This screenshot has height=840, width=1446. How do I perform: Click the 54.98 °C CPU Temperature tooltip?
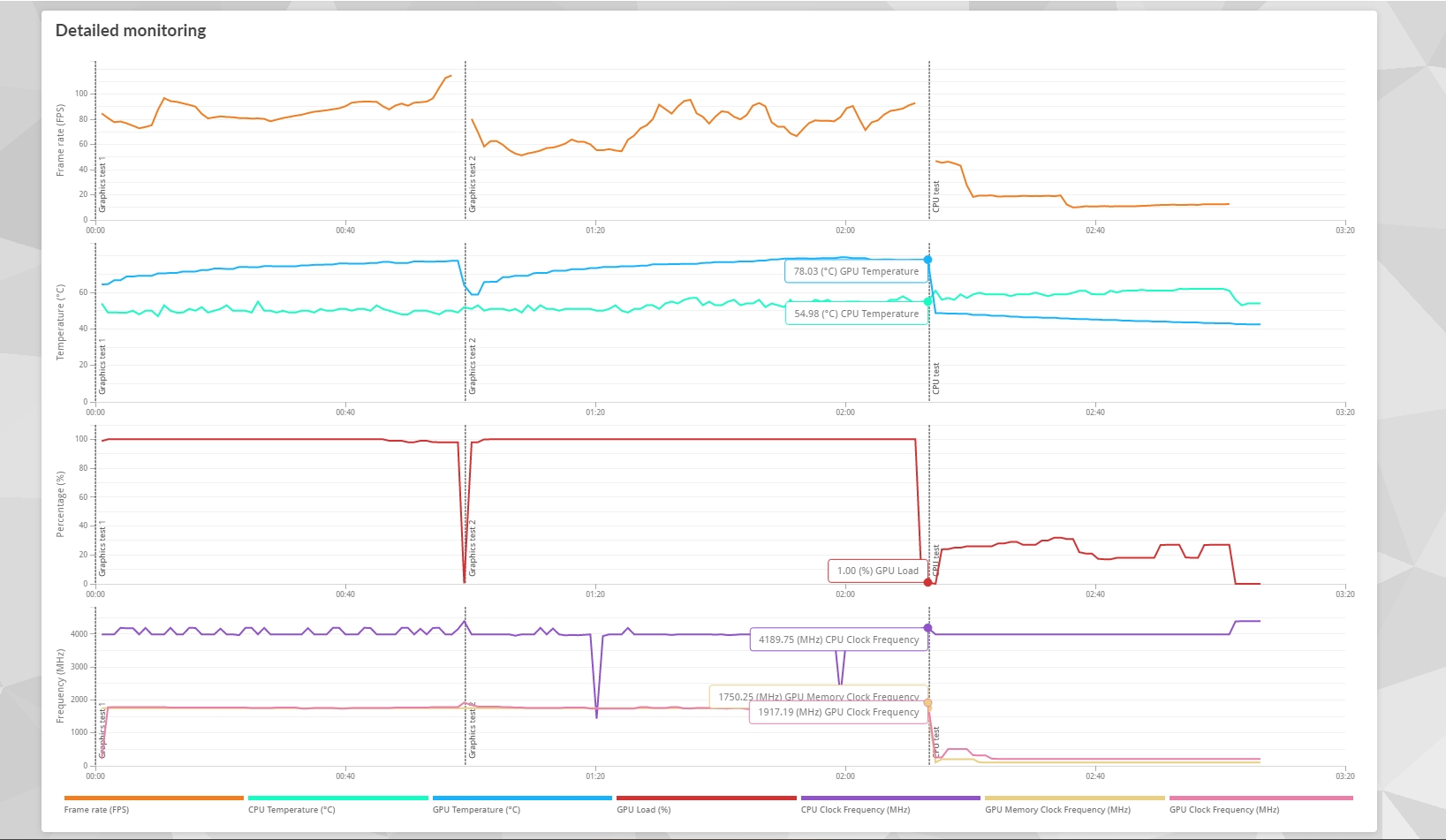tap(856, 314)
